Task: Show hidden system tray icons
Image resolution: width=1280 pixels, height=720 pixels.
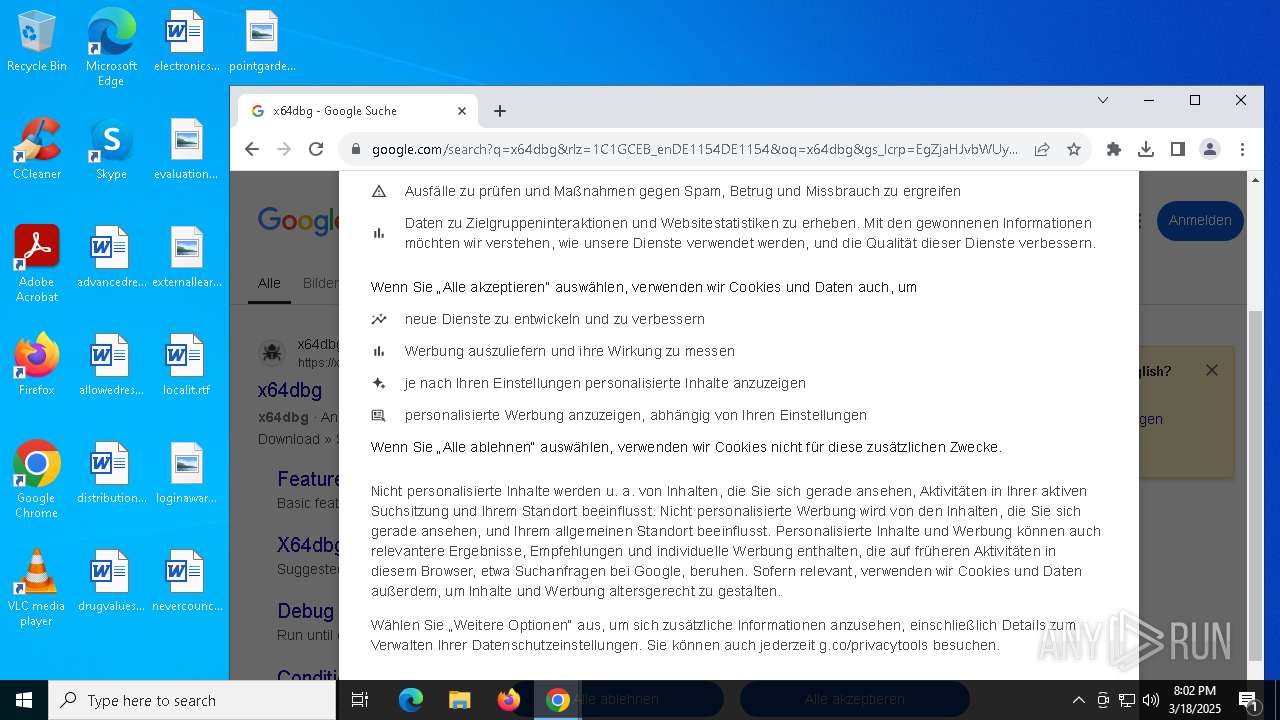Action: coord(1078,700)
